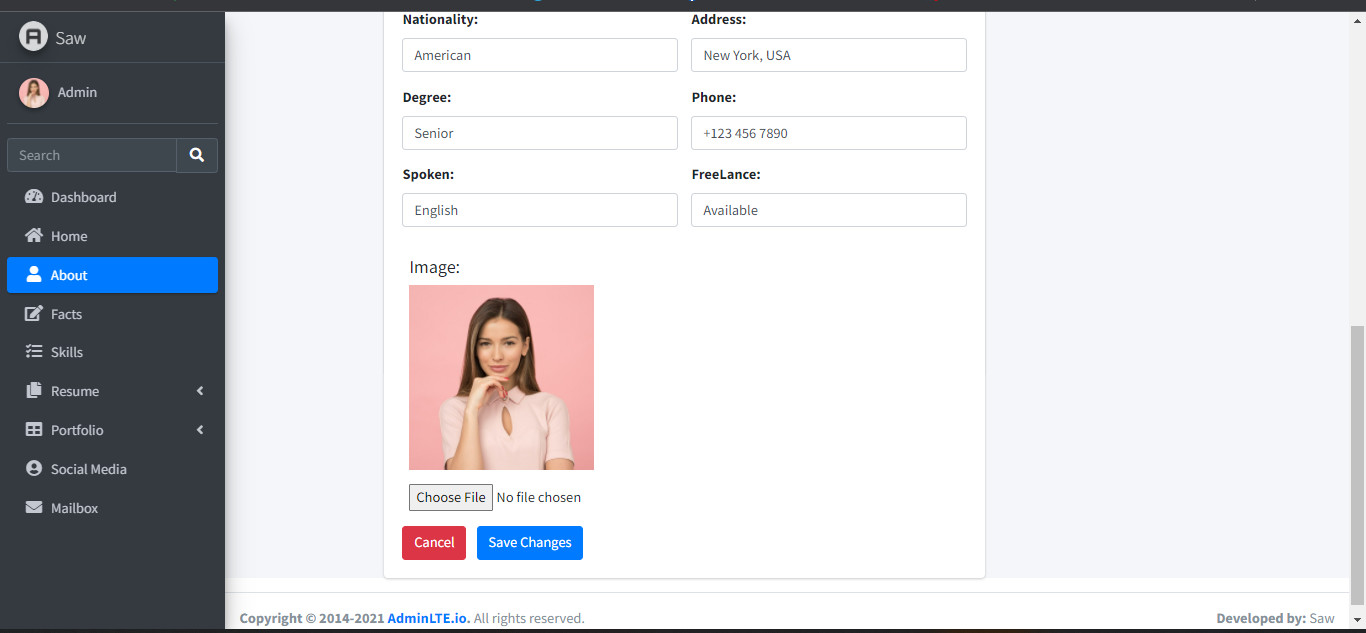Screen dimensions: 1366x633
Task: Click the Facts edit icon
Action: (34, 314)
